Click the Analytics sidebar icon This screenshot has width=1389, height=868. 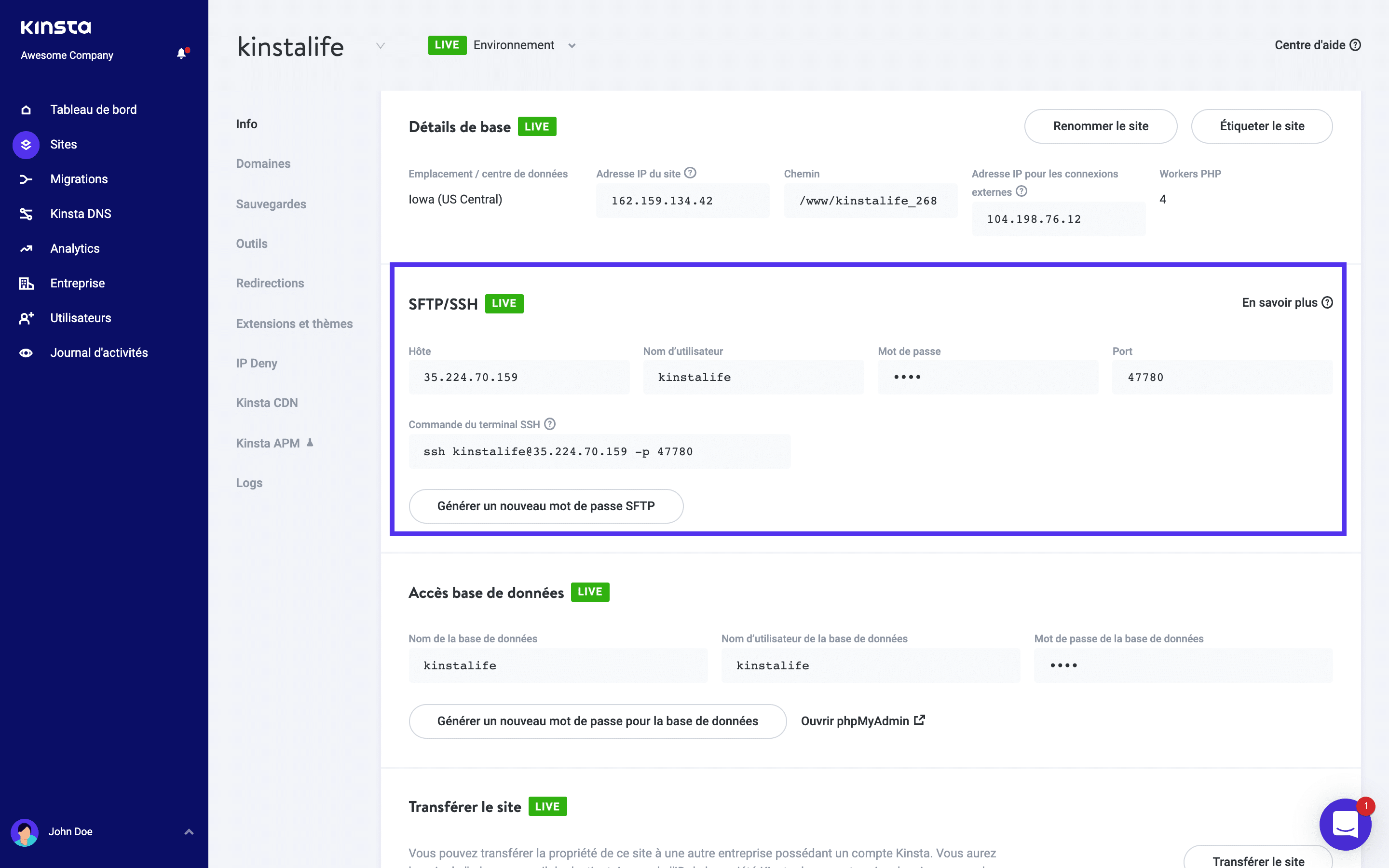pyautogui.click(x=27, y=248)
